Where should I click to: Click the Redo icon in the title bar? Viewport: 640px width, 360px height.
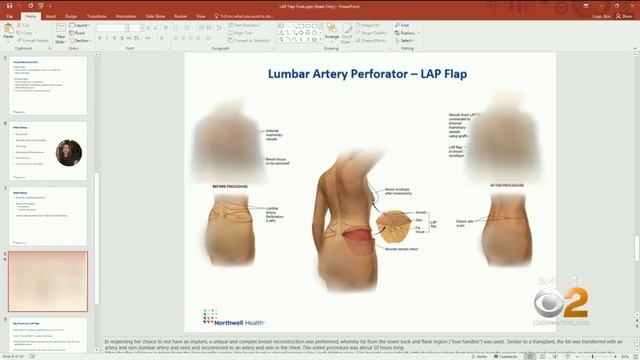[31, 6]
